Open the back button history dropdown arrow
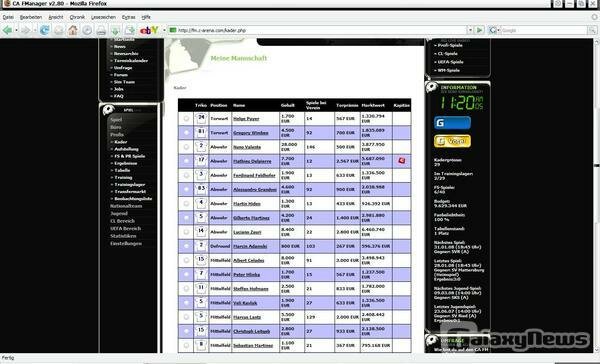 (x=16, y=30)
